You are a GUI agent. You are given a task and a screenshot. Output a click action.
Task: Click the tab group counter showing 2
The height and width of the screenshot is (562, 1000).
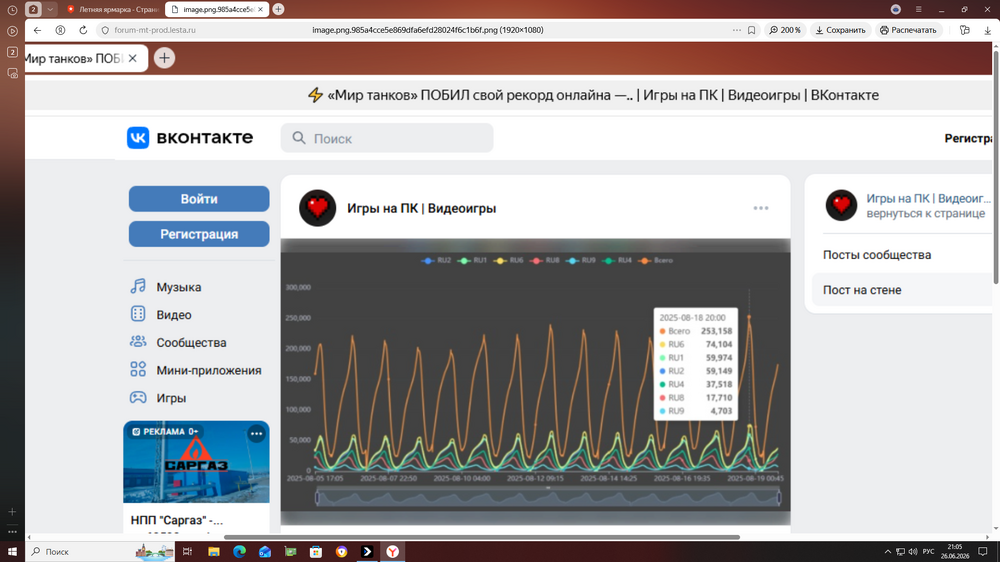point(33,10)
